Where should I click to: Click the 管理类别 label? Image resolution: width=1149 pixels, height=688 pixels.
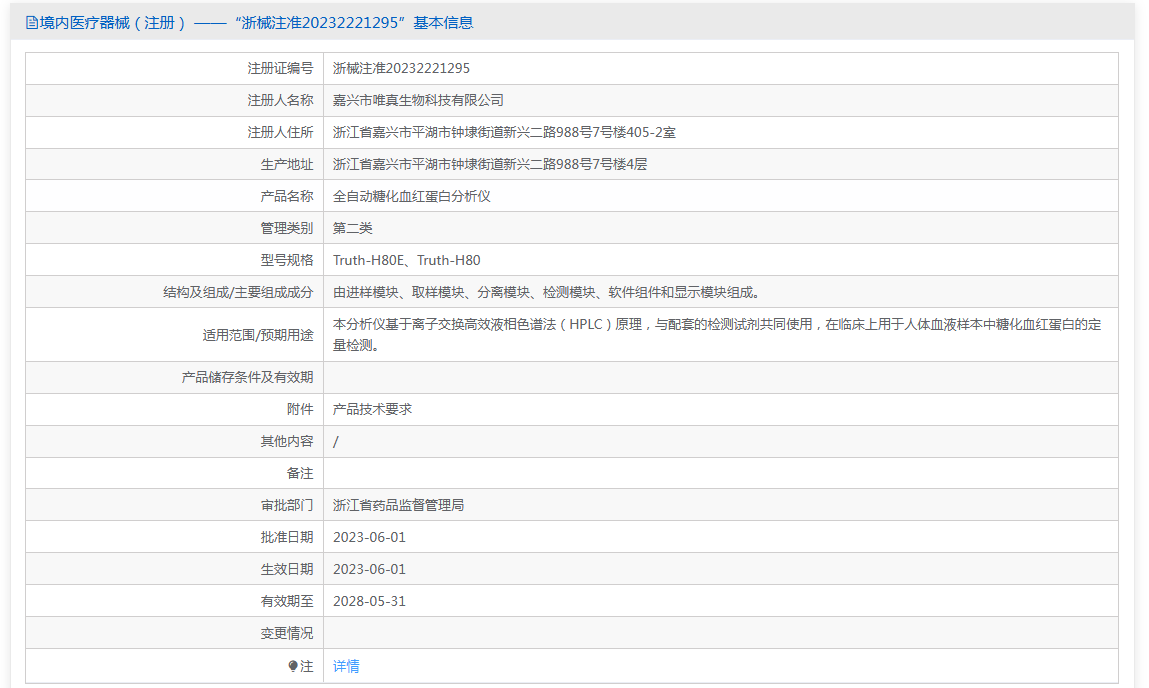(x=287, y=229)
